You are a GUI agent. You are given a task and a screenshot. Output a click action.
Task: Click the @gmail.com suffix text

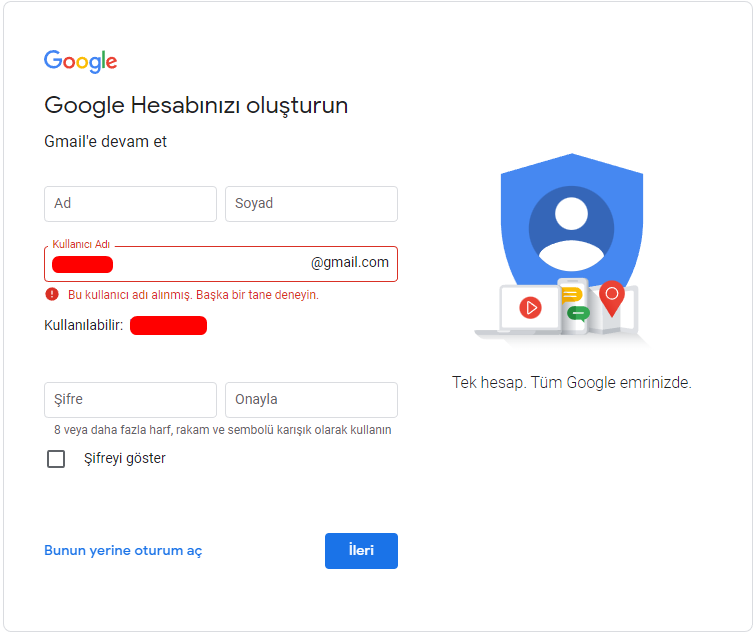tap(350, 262)
